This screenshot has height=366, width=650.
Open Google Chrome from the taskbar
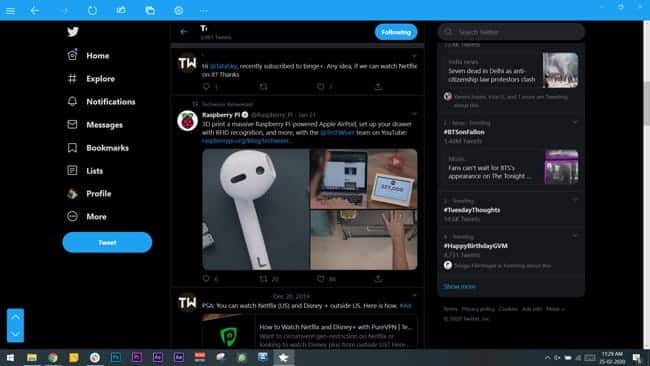click(x=53, y=357)
